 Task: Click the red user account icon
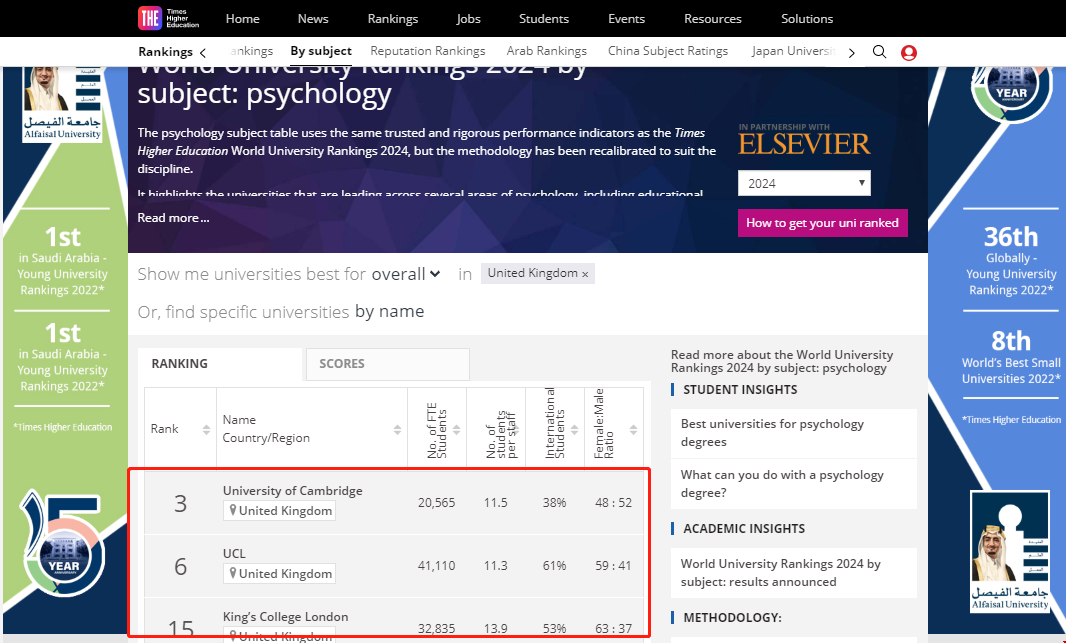coord(908,53)
